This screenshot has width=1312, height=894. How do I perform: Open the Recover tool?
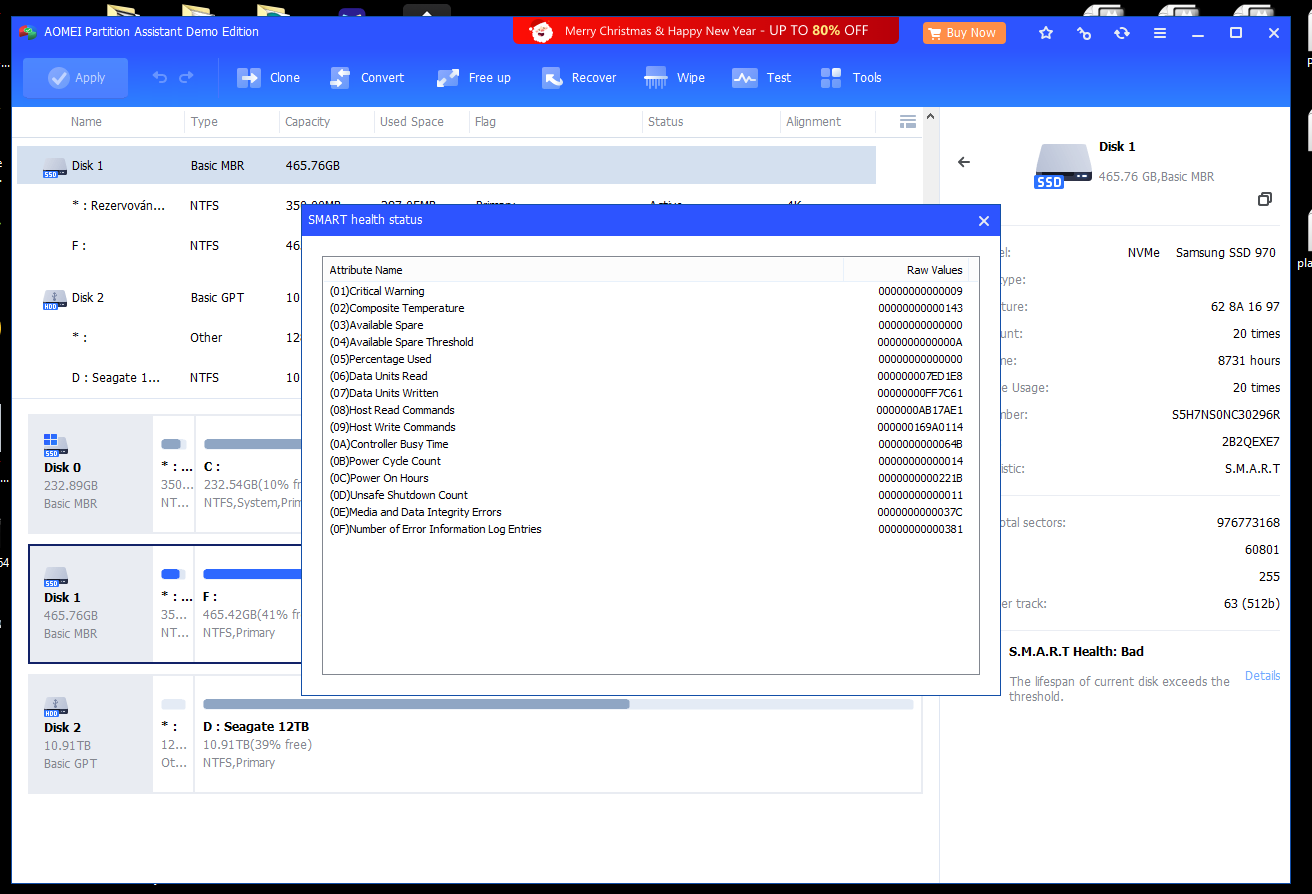coord(578,78)
